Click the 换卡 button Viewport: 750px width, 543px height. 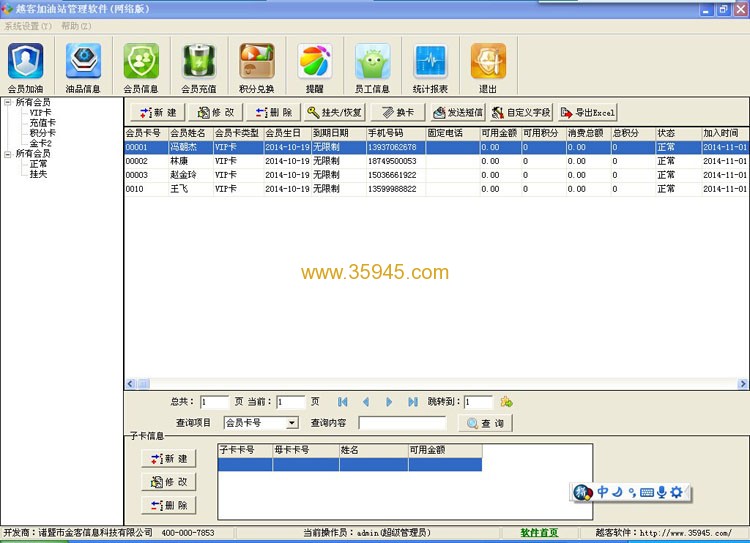click(x=398, y=112)
